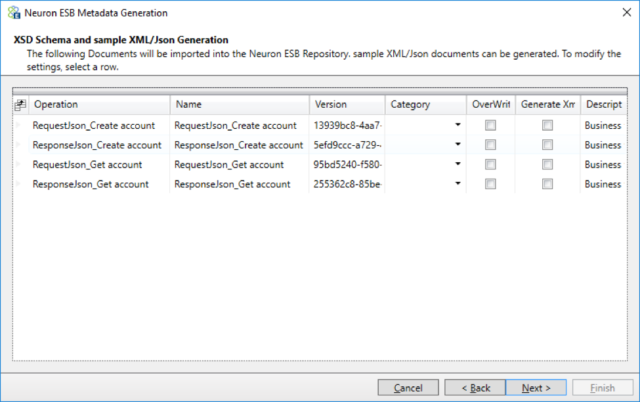Click Name cell RequestJson_Create account

click(240, 126)
